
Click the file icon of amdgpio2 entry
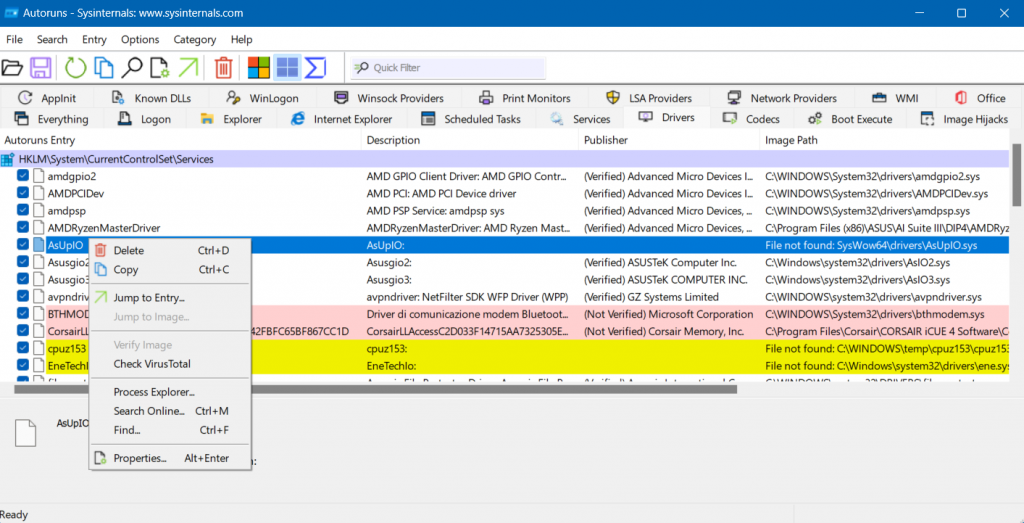(x=39, y=176)
